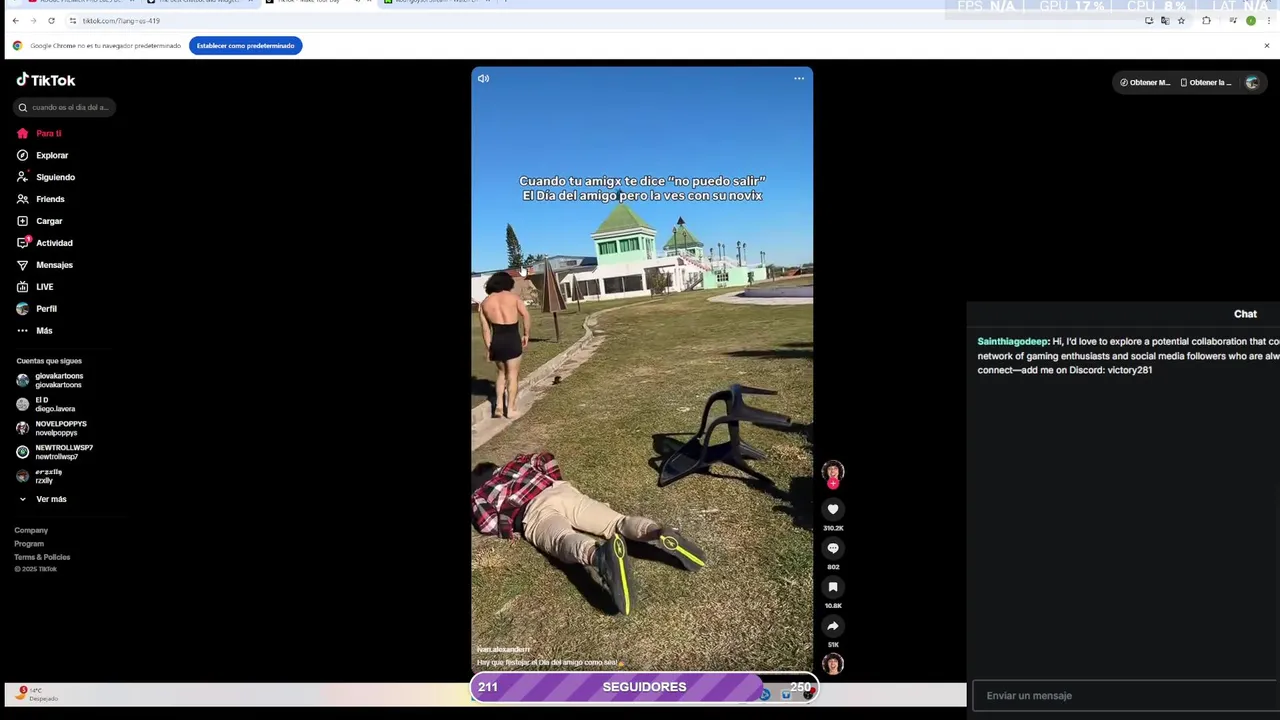Click Enviar un mensaje chat field
Viewport: 1280px width, 720px height.
point(1126,695)
